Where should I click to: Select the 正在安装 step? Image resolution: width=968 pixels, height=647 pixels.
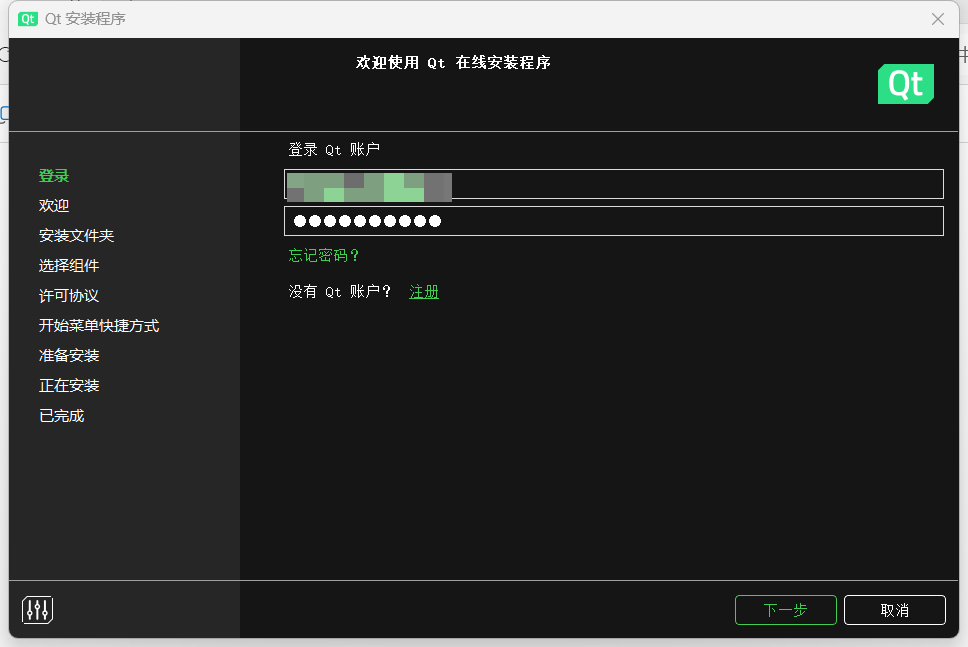(69, 386)
